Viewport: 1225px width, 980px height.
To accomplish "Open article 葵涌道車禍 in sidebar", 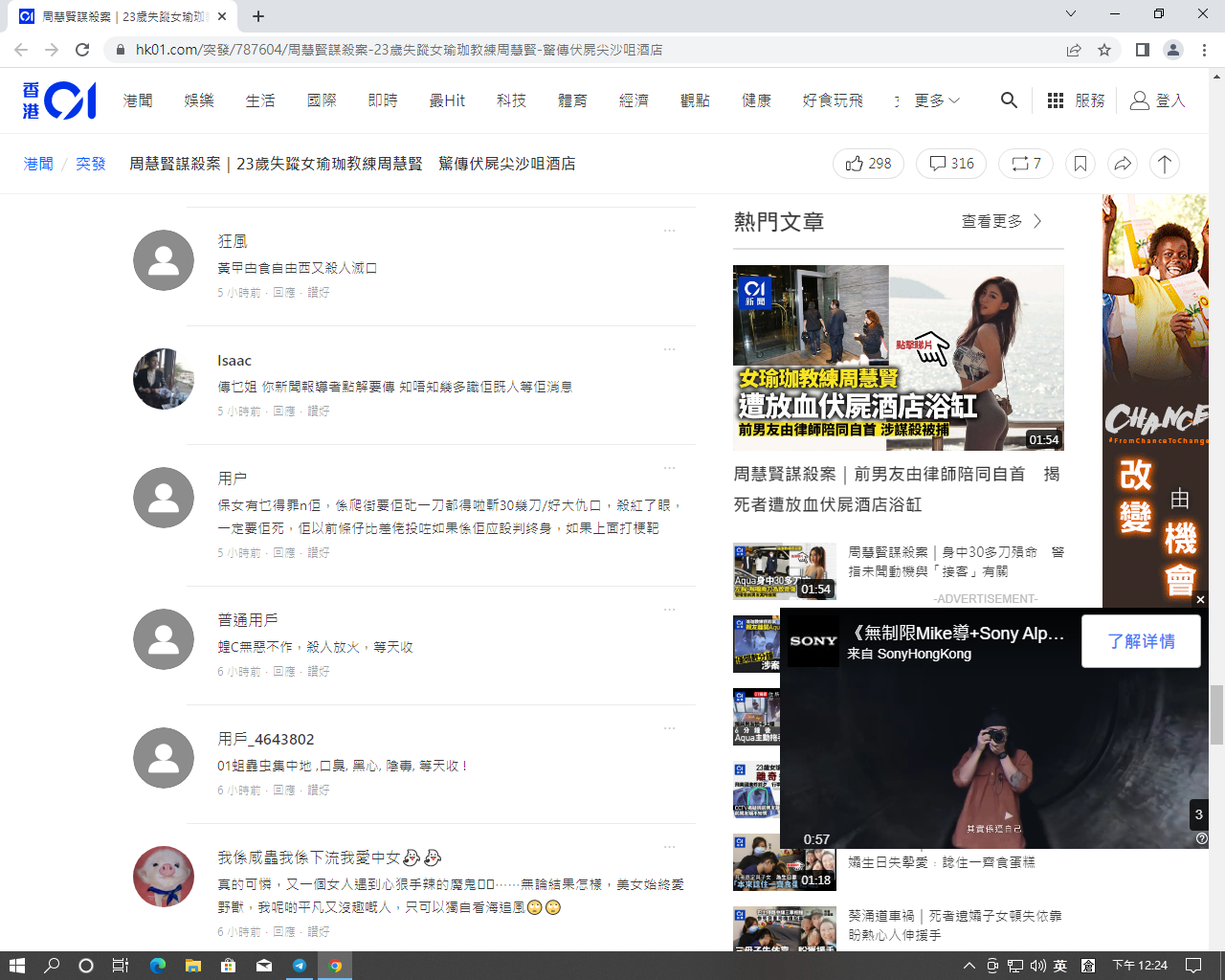I will click(x=955, y=925).
